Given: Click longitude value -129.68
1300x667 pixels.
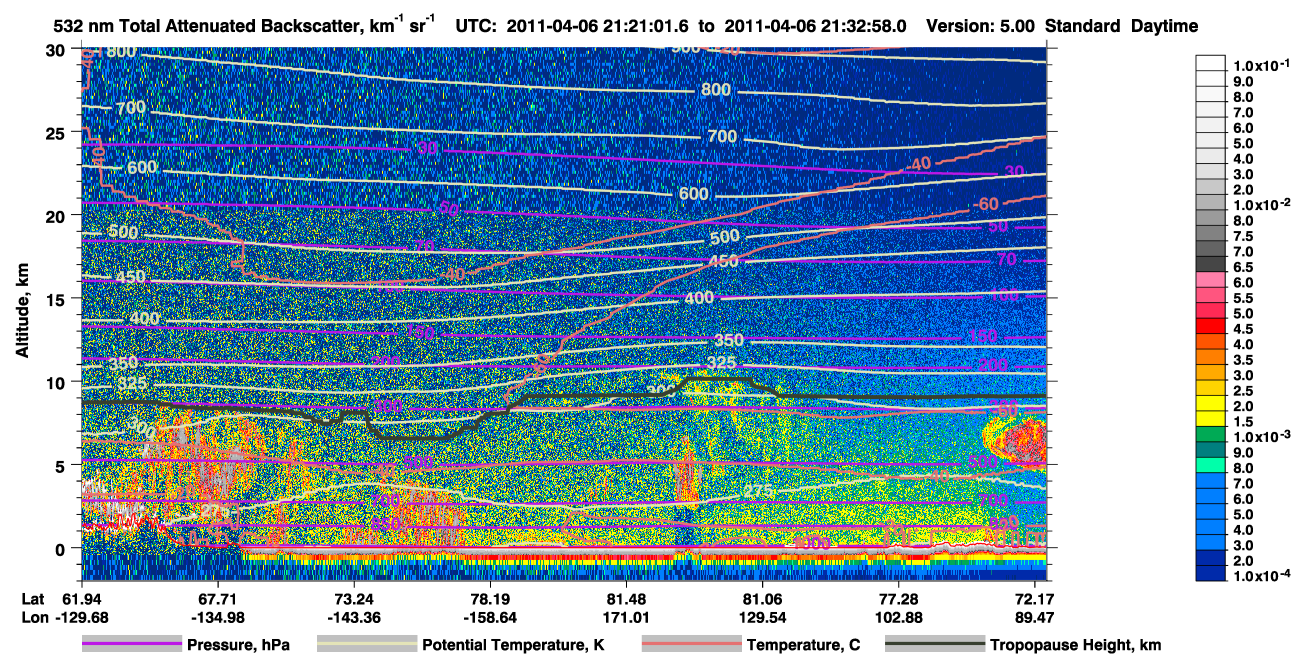Looking at the screenshot, I should click(x=80, y=617).
